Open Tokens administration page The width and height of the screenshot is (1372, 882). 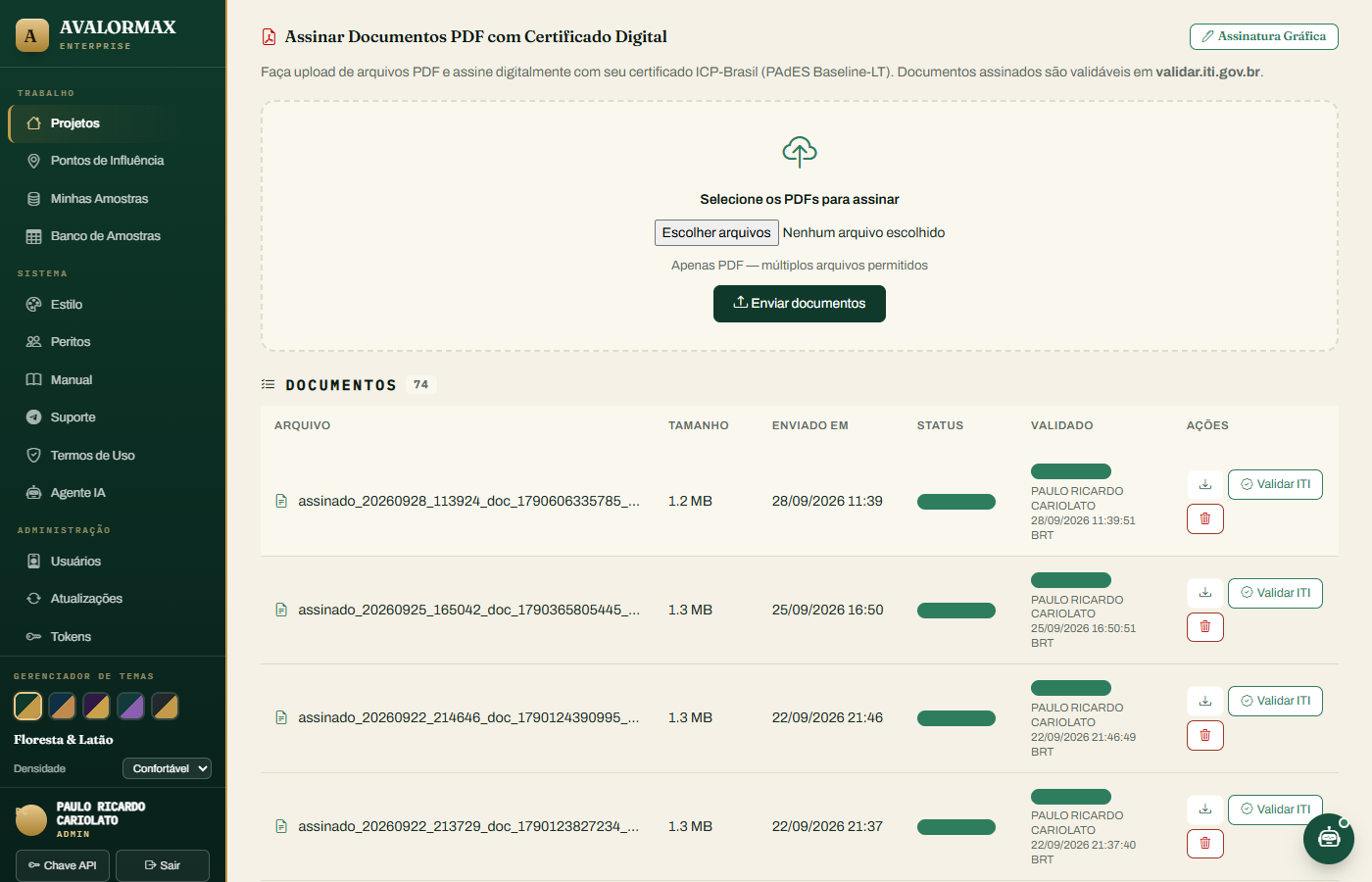tap(113, 637)
